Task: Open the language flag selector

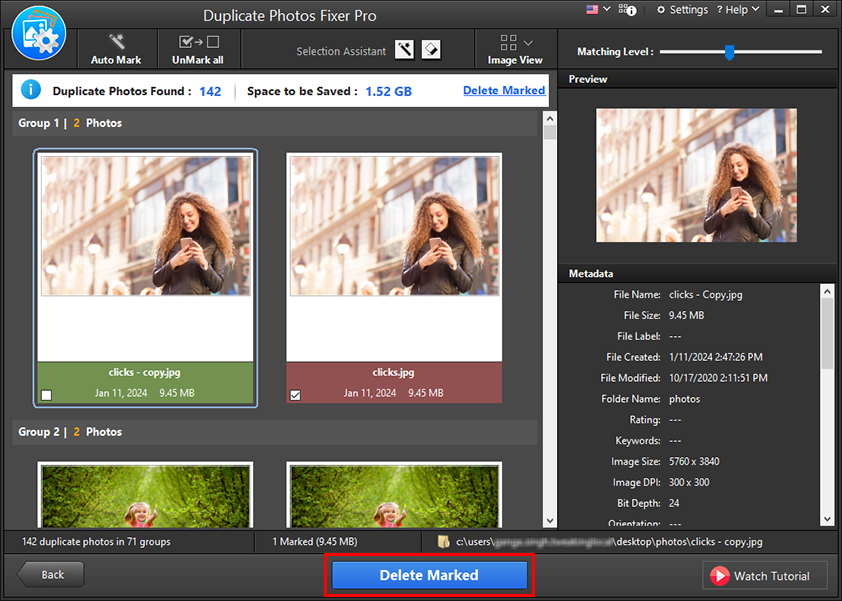Action: tap(598, 9)
